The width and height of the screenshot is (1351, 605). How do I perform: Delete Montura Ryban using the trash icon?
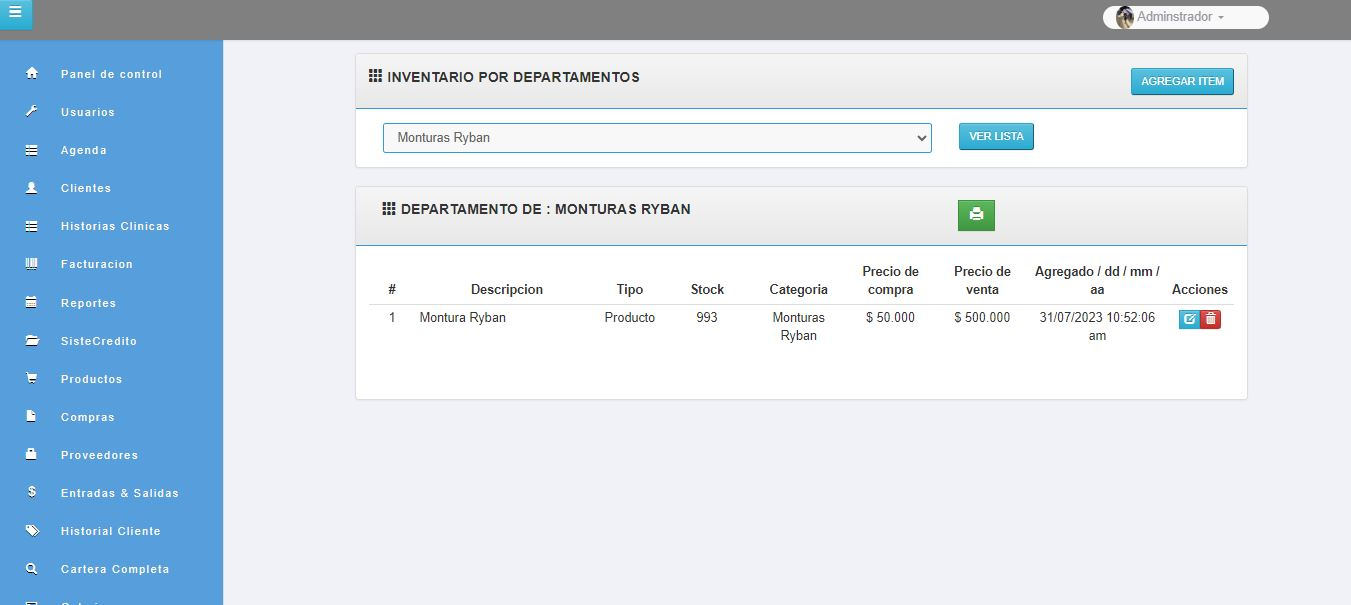click(x=1211, y=319)
